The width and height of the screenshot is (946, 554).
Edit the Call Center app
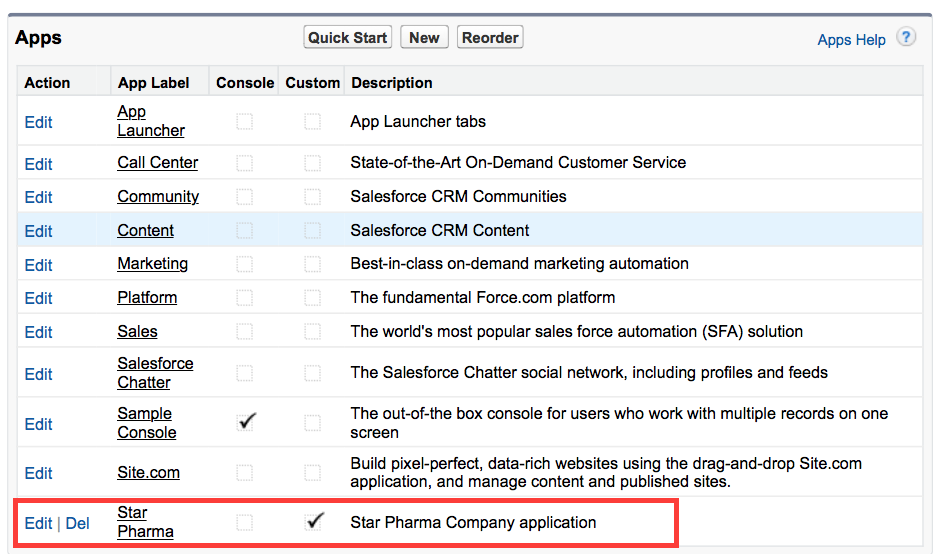(39, 164)
